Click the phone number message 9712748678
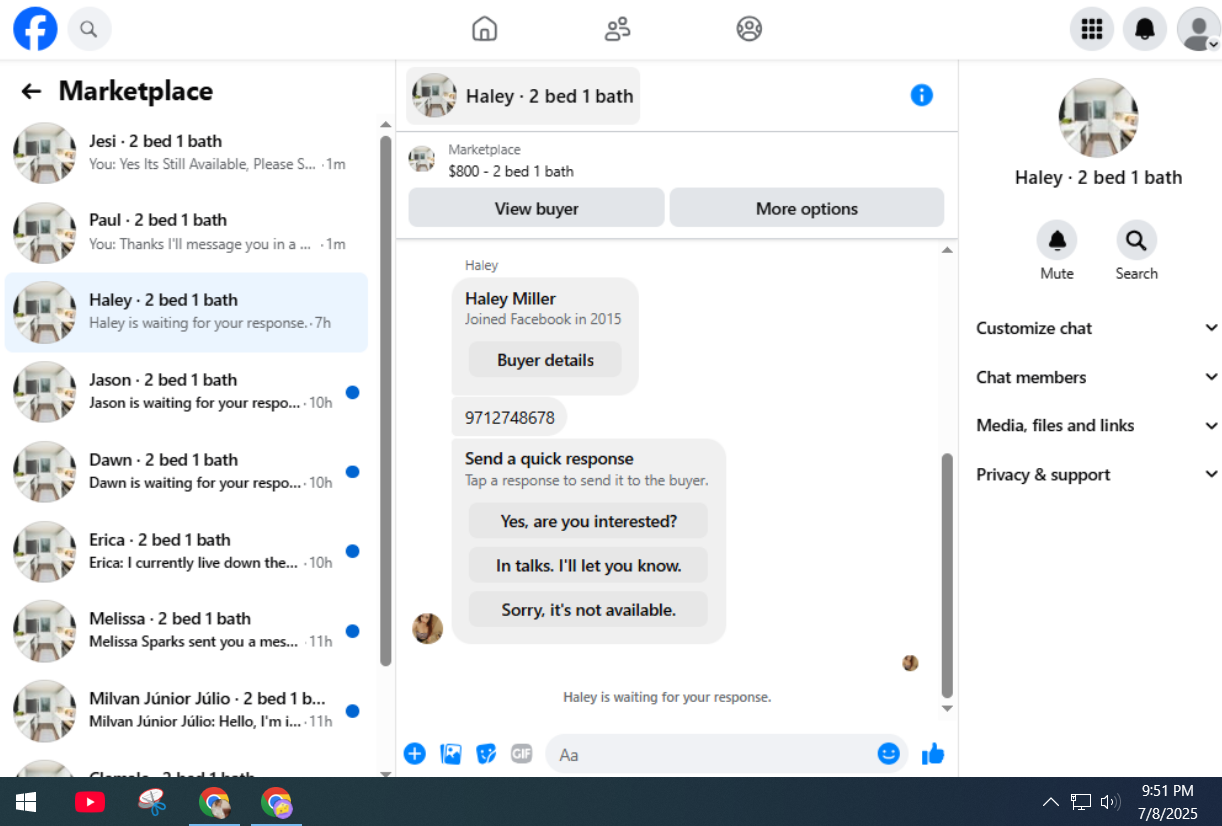1222x826 pixels. [x=509, y=417]
